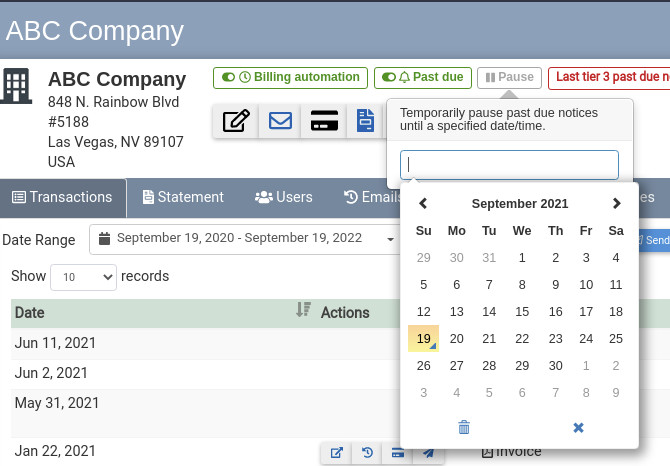Switch to the Users tab

(283, 197)
